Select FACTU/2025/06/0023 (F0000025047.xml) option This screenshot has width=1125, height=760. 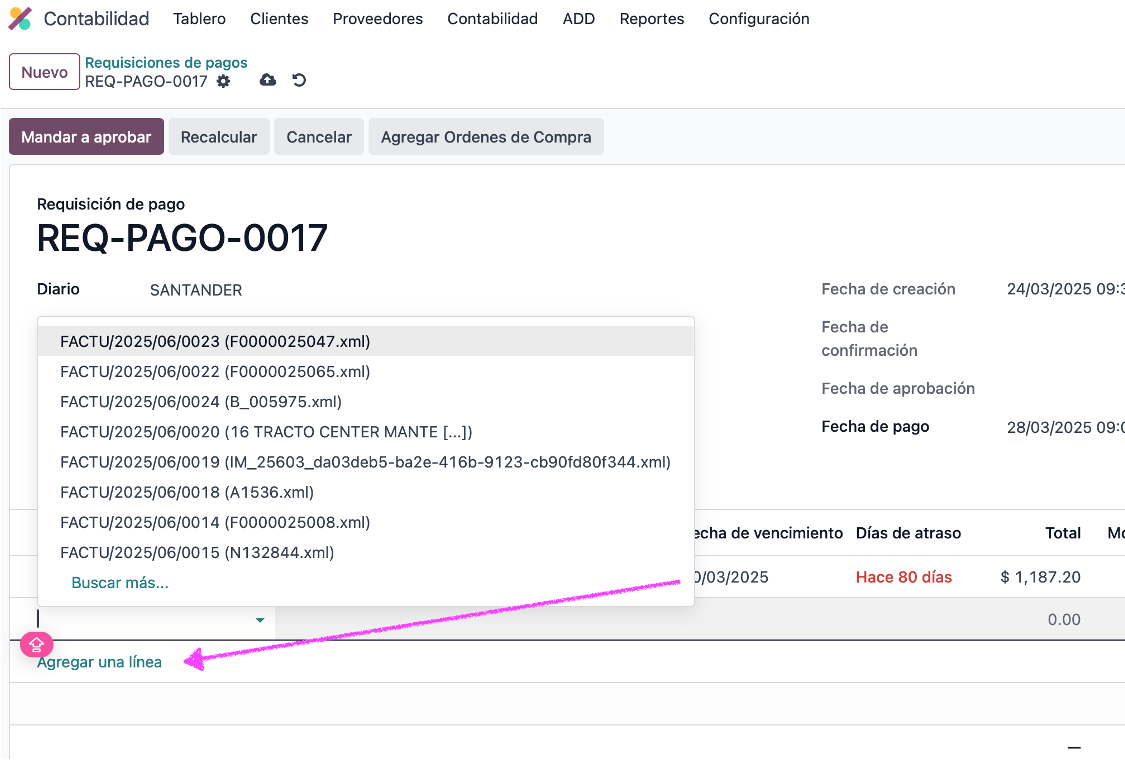[x=366, y=342]
